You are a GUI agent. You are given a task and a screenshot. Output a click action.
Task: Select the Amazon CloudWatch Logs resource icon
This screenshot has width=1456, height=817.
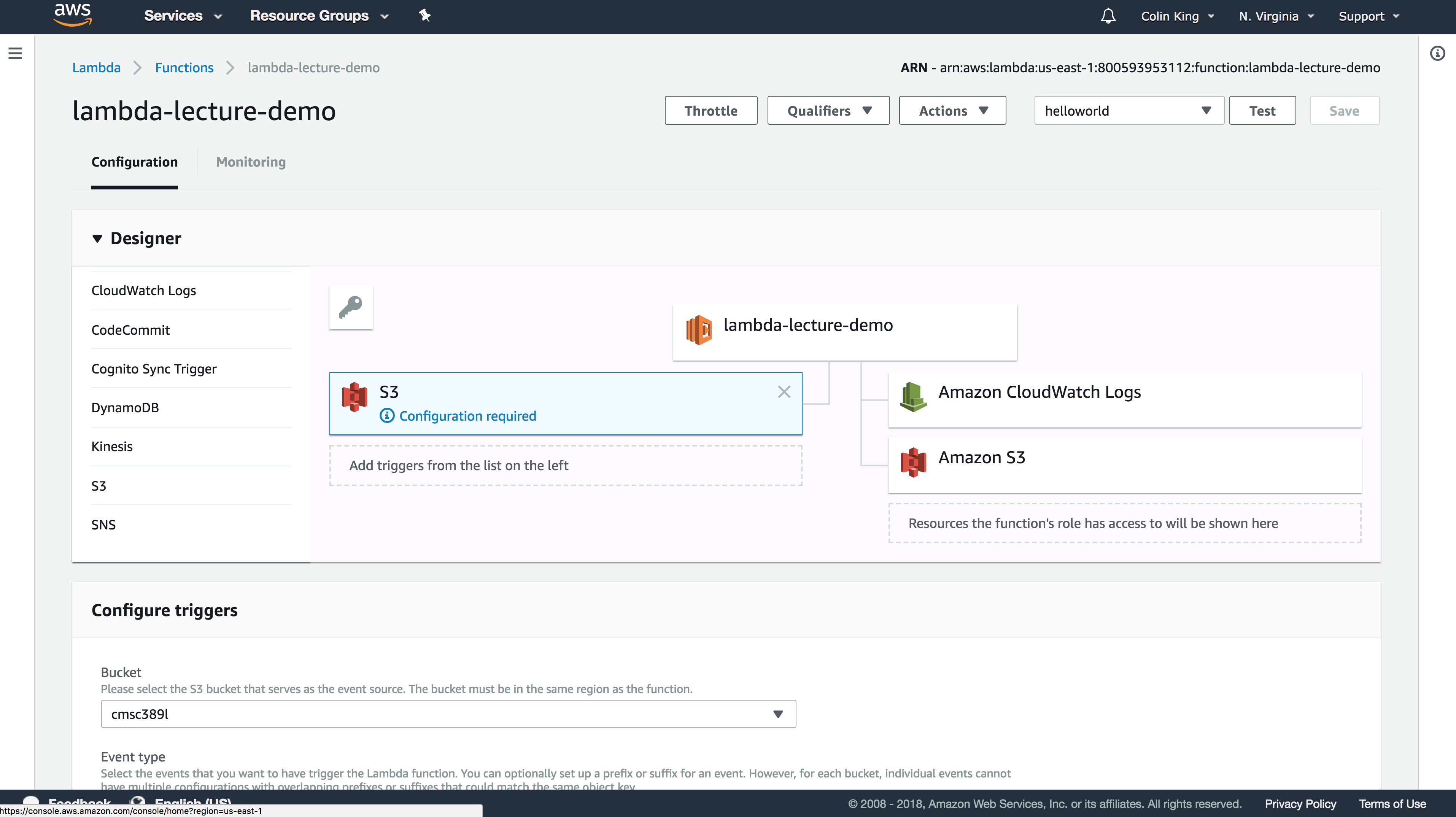click(913, 397)
